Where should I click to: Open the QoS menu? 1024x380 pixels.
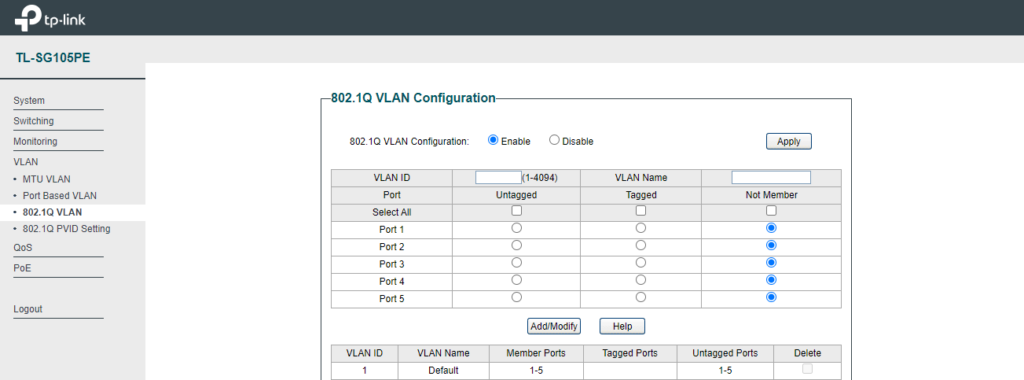pos(23,247)
